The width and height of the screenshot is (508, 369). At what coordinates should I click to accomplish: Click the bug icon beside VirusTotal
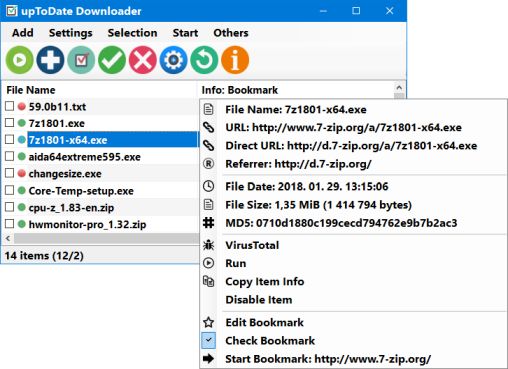(209, 245)
